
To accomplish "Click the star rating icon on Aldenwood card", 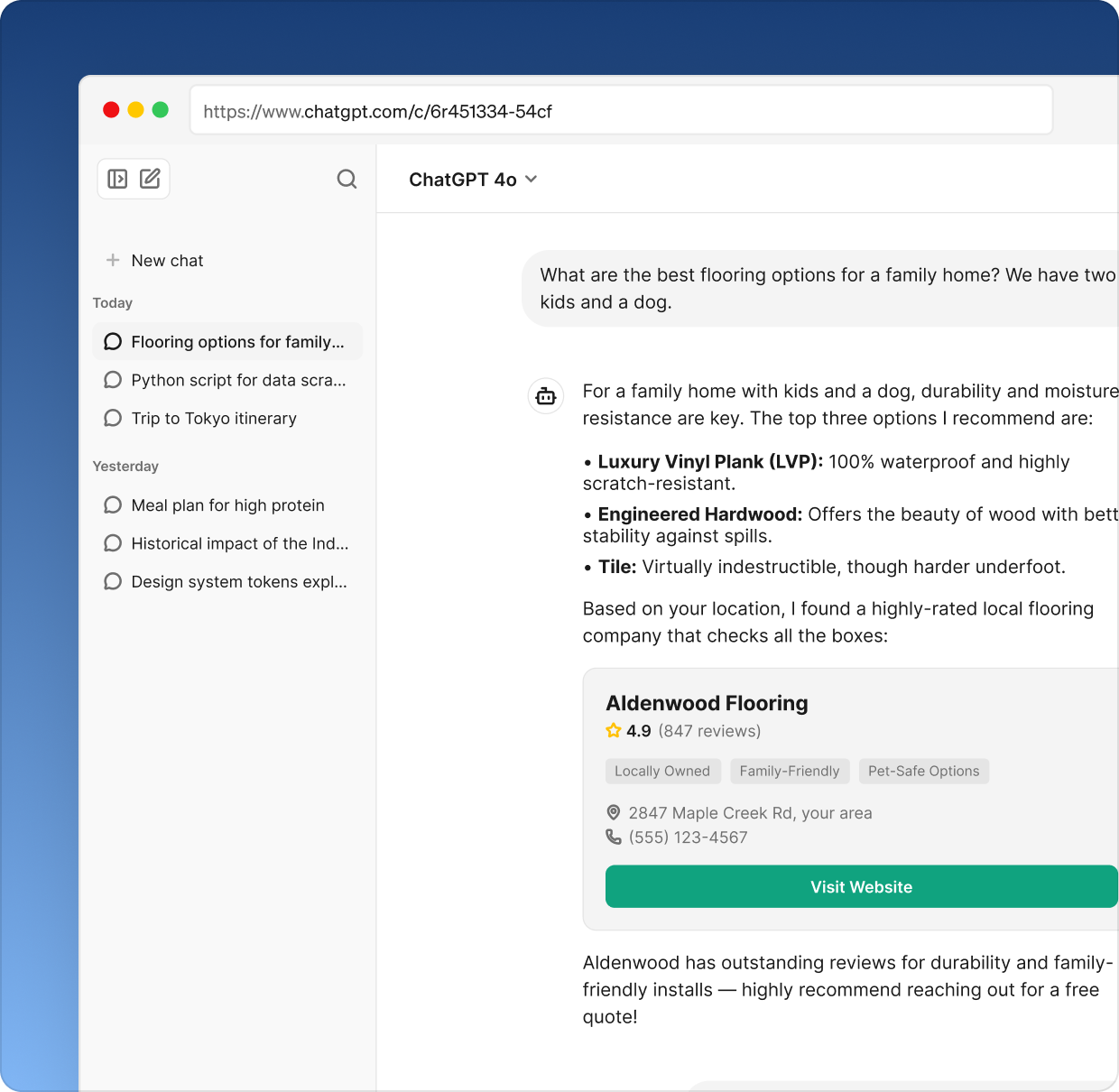I will coord(614,730).
